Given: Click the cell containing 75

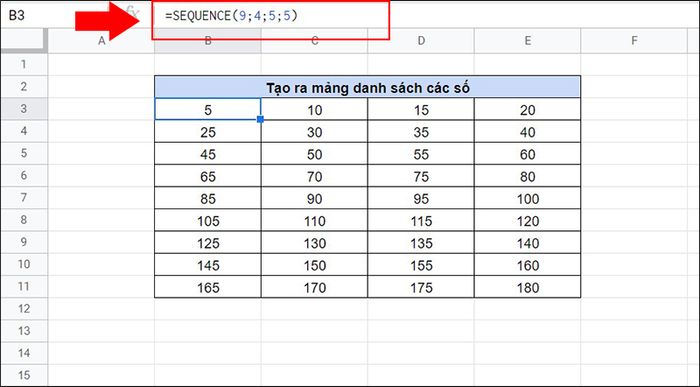Looking at the screenshot, I should (421, 176).
